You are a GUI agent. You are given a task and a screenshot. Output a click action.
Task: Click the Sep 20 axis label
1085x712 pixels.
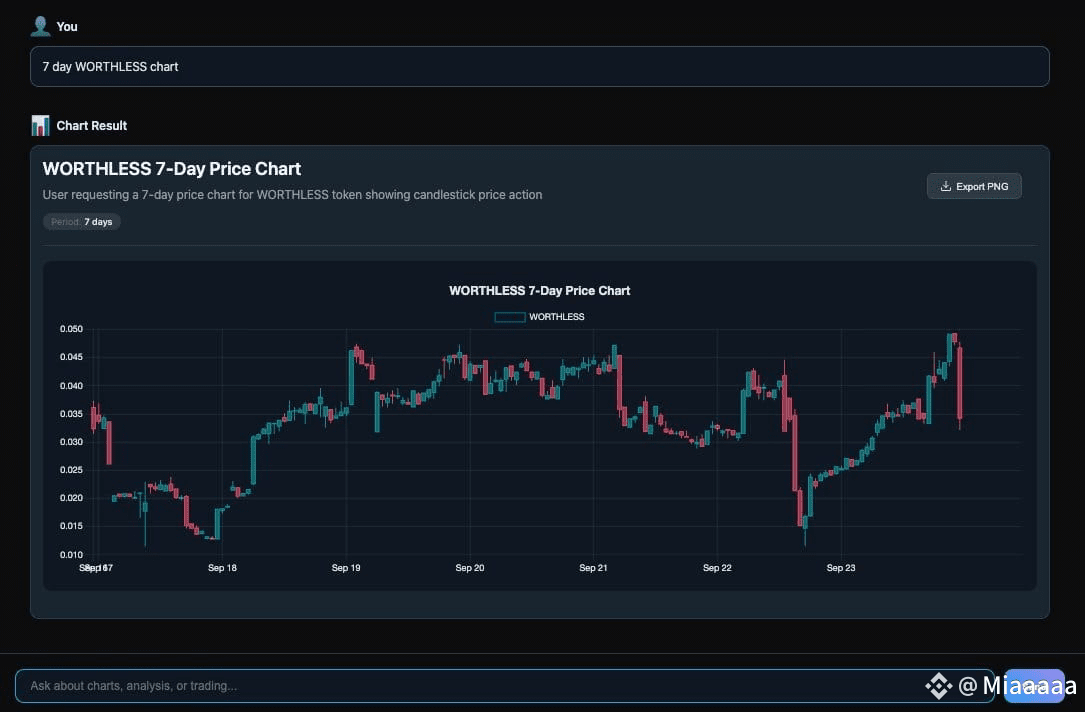point(470,567)
